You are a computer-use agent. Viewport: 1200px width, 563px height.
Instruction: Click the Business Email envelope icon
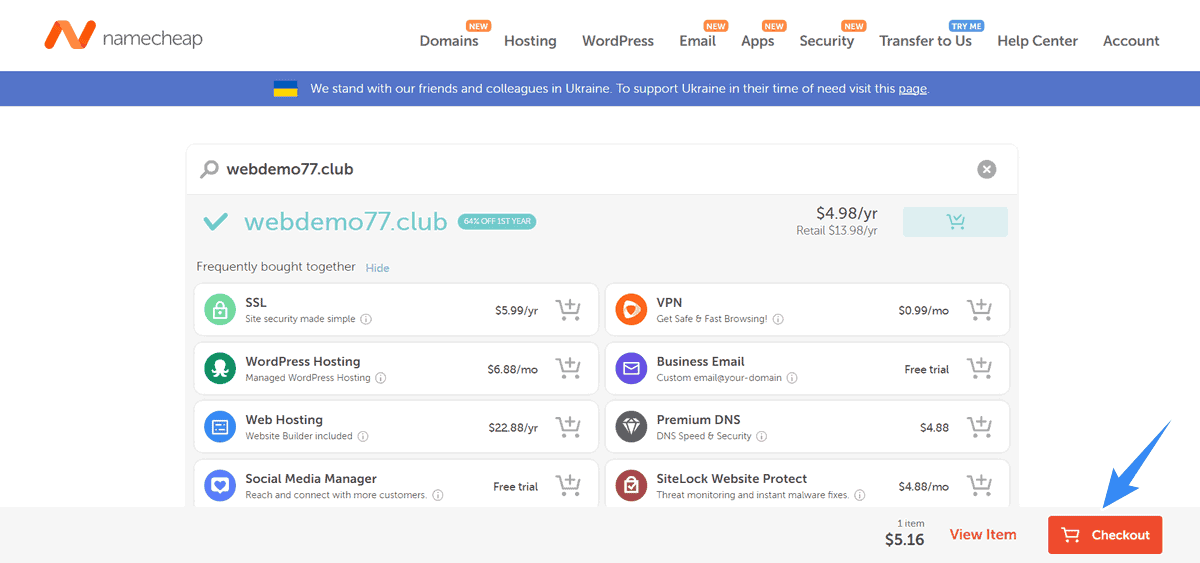(x=631, y=369)
